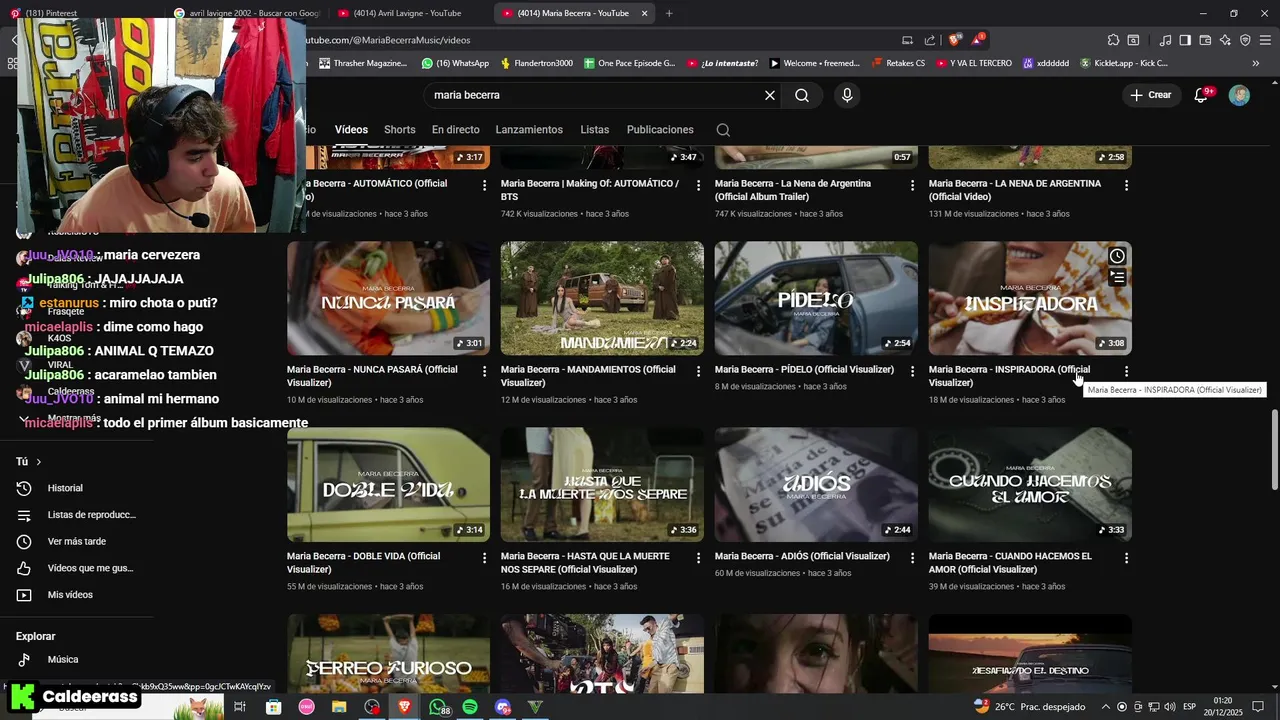
Task: Switch to the Vídeos channel tab
Action: point(351,130)
